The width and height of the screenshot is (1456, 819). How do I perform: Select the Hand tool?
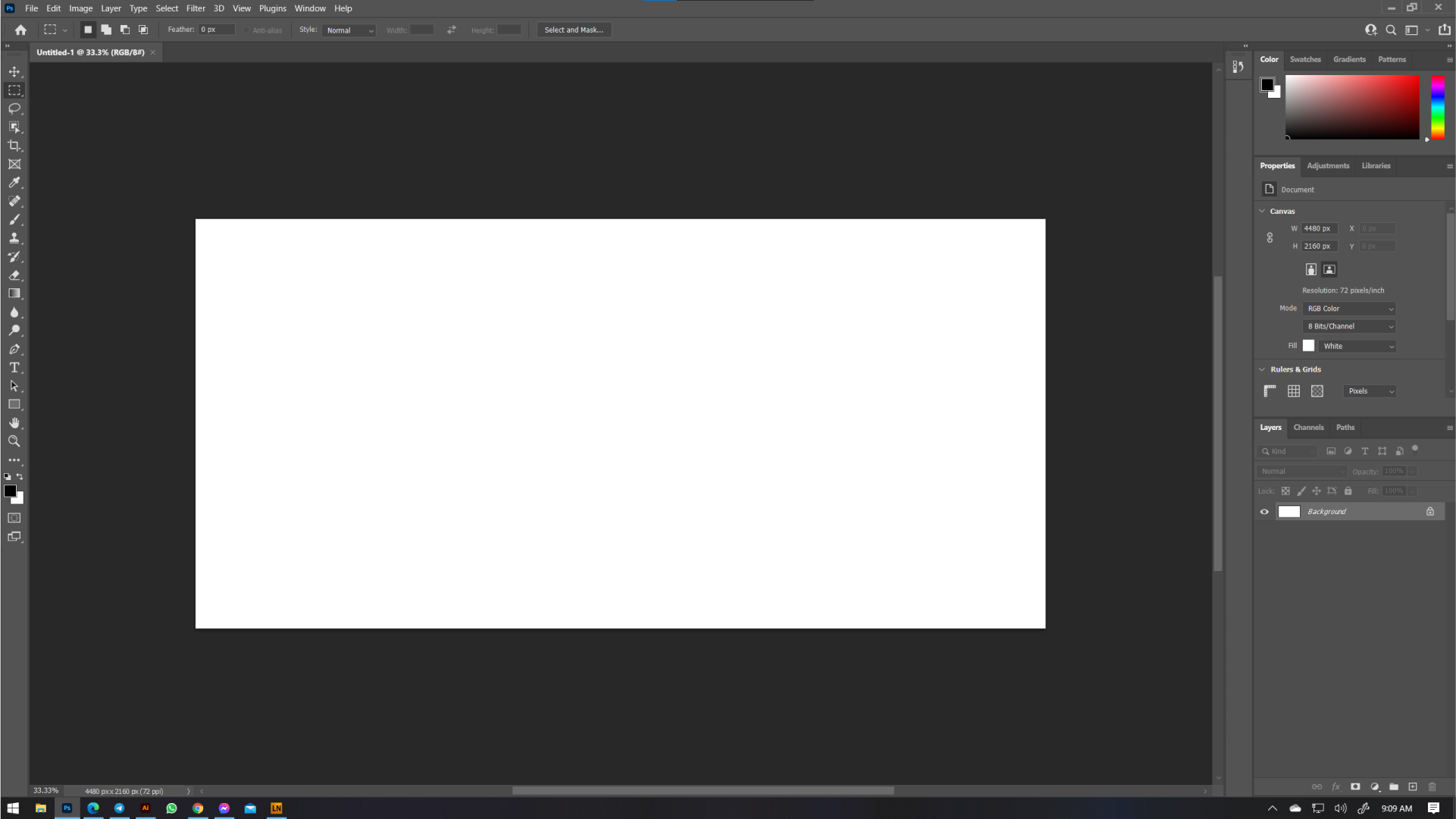(14, 422)
